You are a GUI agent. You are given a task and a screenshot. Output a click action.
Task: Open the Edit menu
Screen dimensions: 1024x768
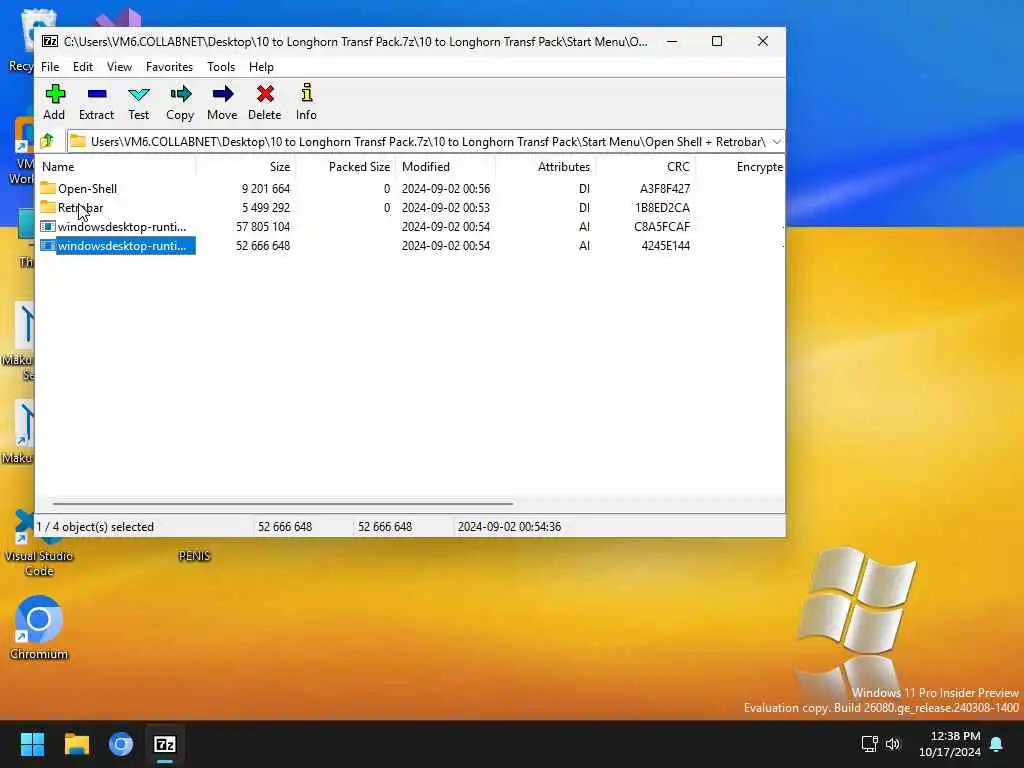[82, 67]
